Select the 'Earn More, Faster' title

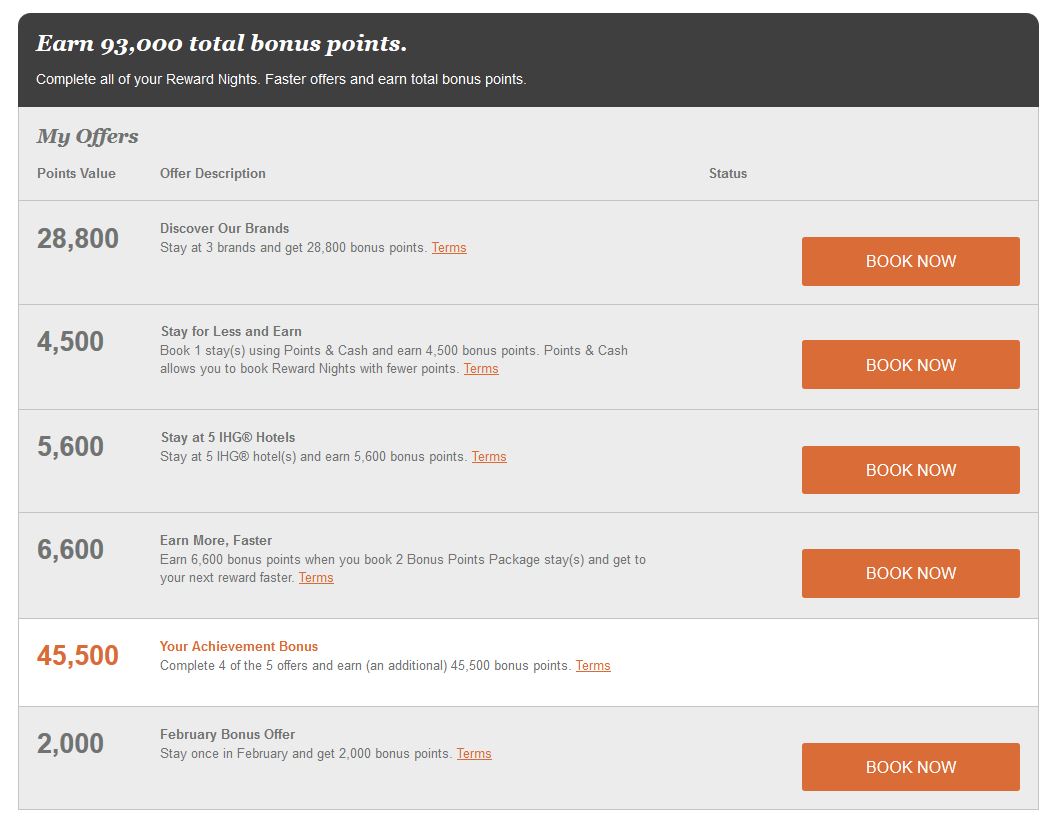(x=216, y=540)
